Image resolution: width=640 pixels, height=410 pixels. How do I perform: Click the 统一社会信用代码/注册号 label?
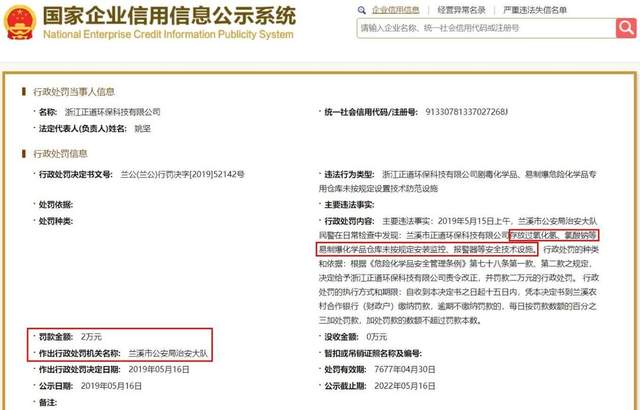(x=371, y=112)
